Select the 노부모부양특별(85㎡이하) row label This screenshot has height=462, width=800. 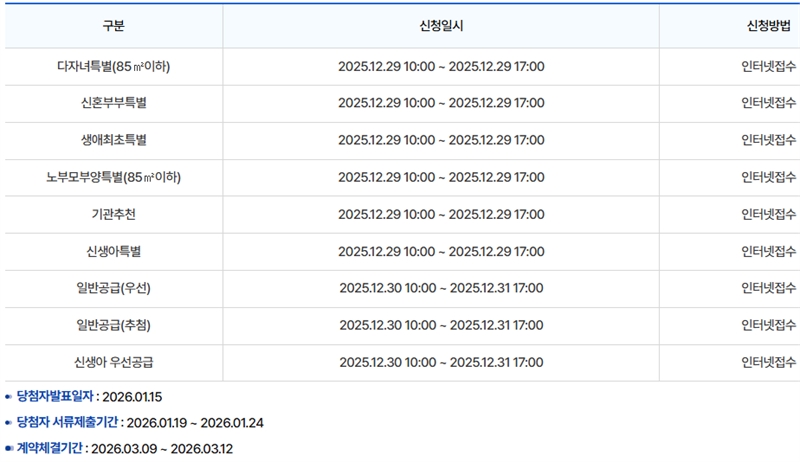point(114,177)
